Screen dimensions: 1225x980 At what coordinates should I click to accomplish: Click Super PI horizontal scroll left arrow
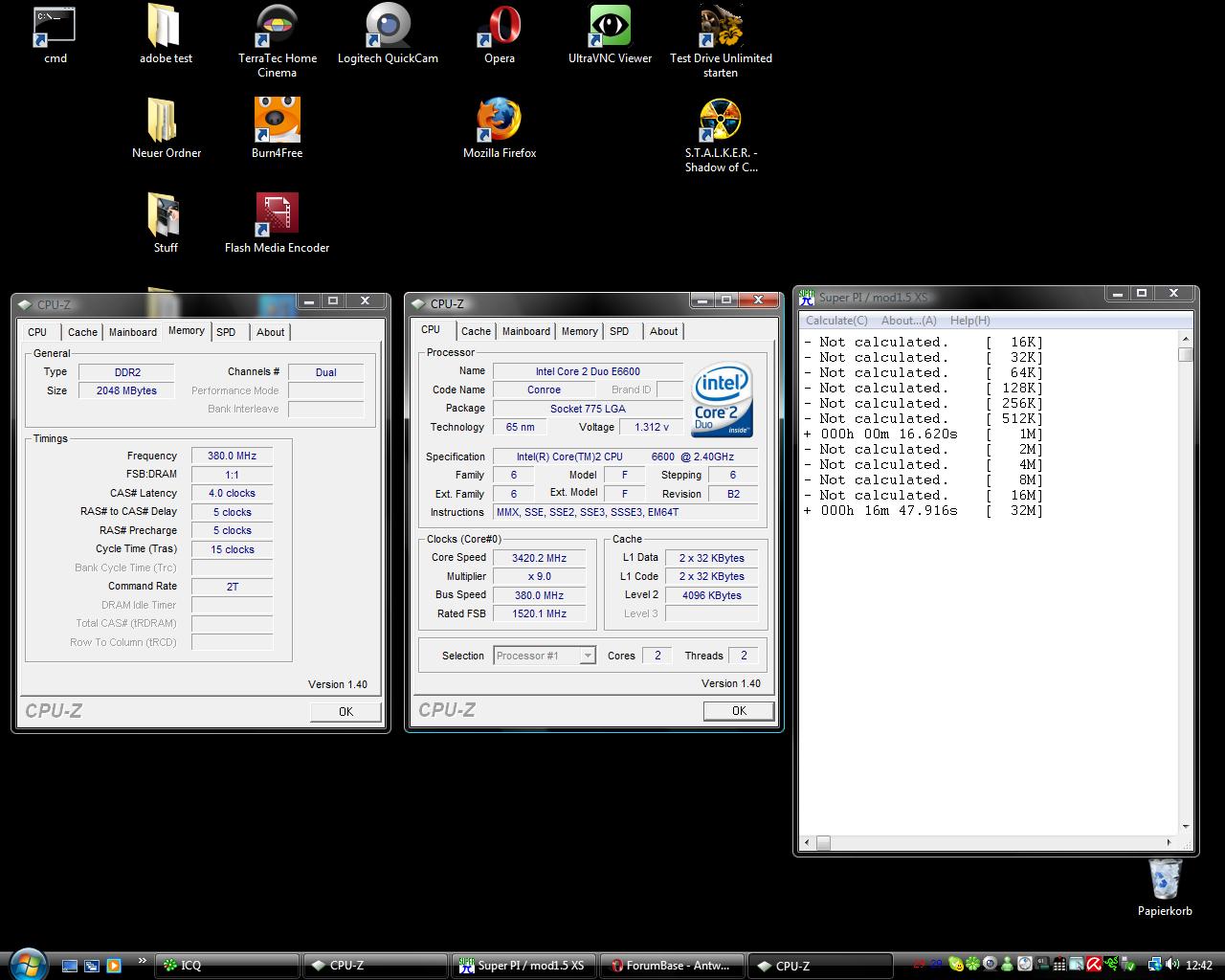pos(808,843)
